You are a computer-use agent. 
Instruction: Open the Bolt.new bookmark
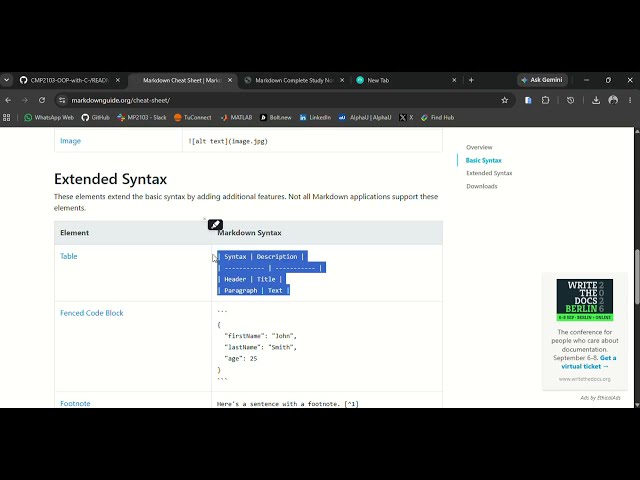[x=276, y=118]
